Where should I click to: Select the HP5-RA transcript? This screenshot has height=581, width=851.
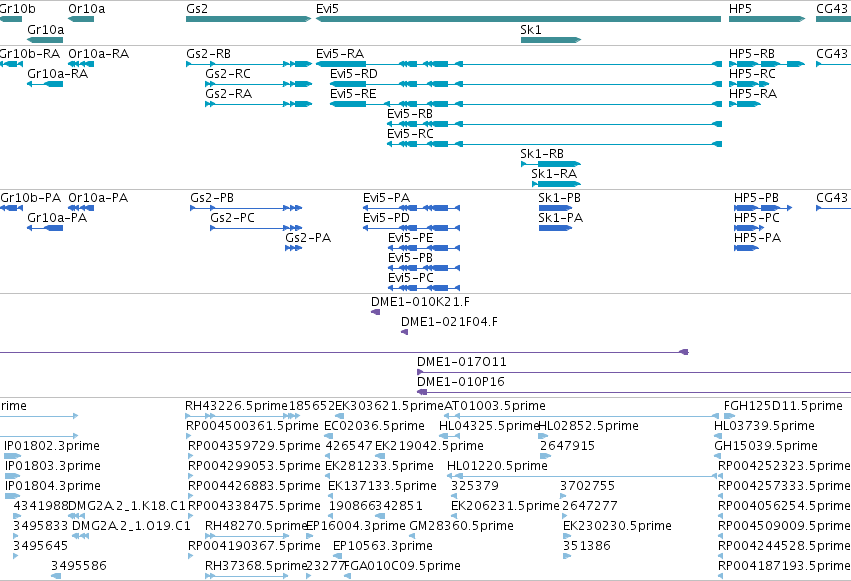[745, 104]
